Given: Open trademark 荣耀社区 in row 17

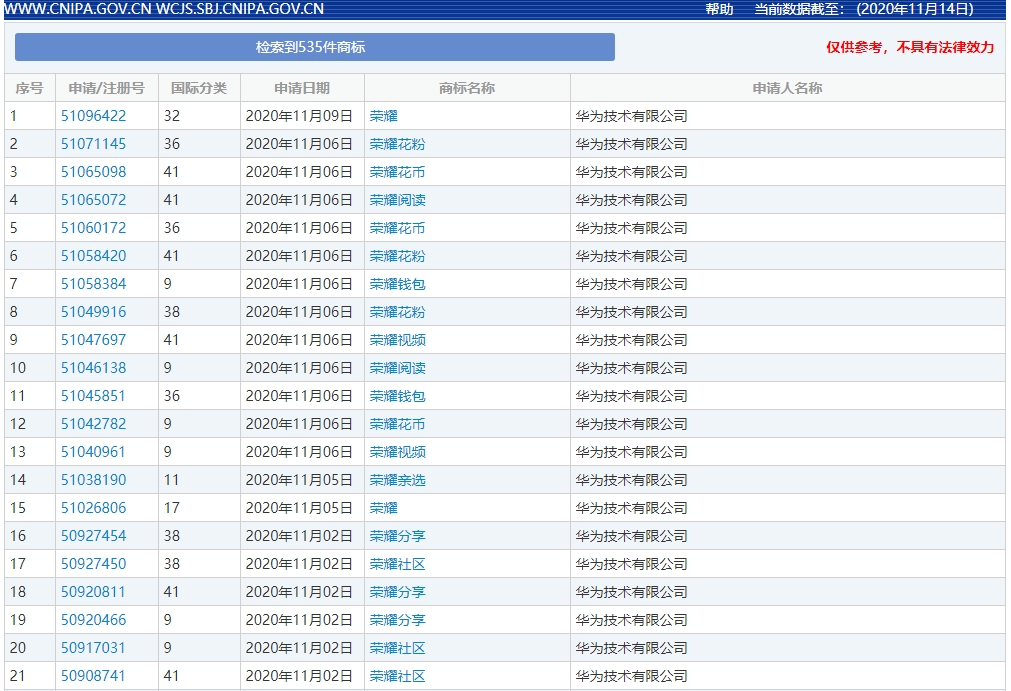Looking at the screenshot, I should [397, 564].
